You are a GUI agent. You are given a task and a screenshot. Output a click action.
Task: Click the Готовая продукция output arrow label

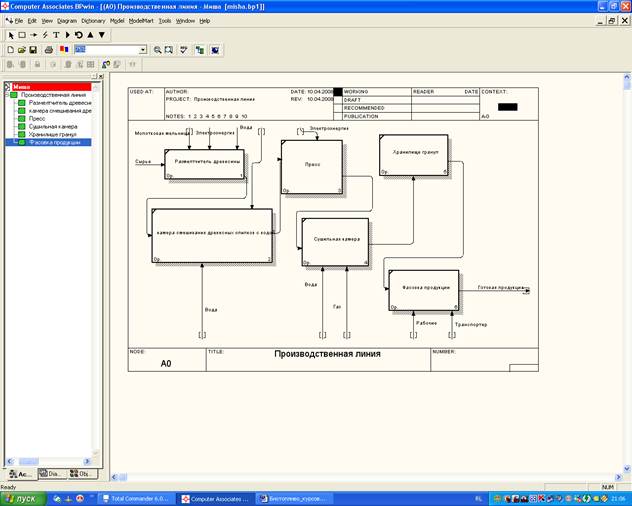(x=501, y=287)
